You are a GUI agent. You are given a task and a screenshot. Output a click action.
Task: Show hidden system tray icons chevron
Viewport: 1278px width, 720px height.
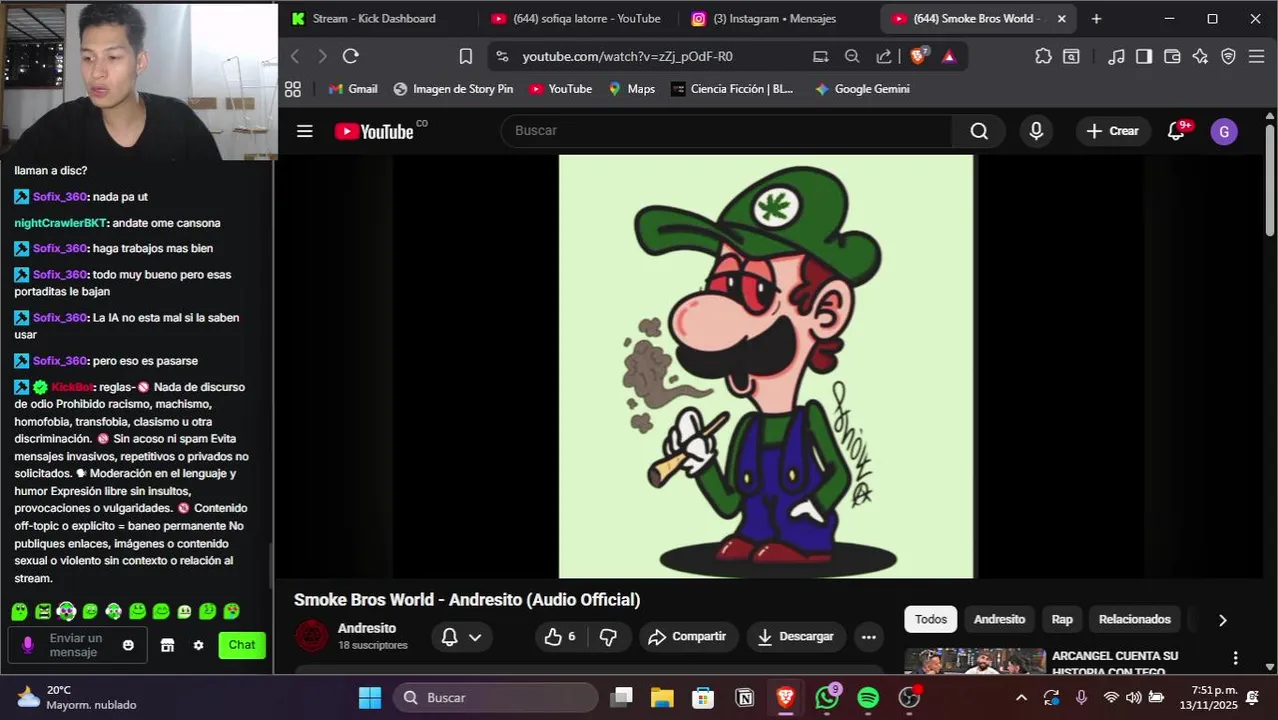coord(1021,698)
